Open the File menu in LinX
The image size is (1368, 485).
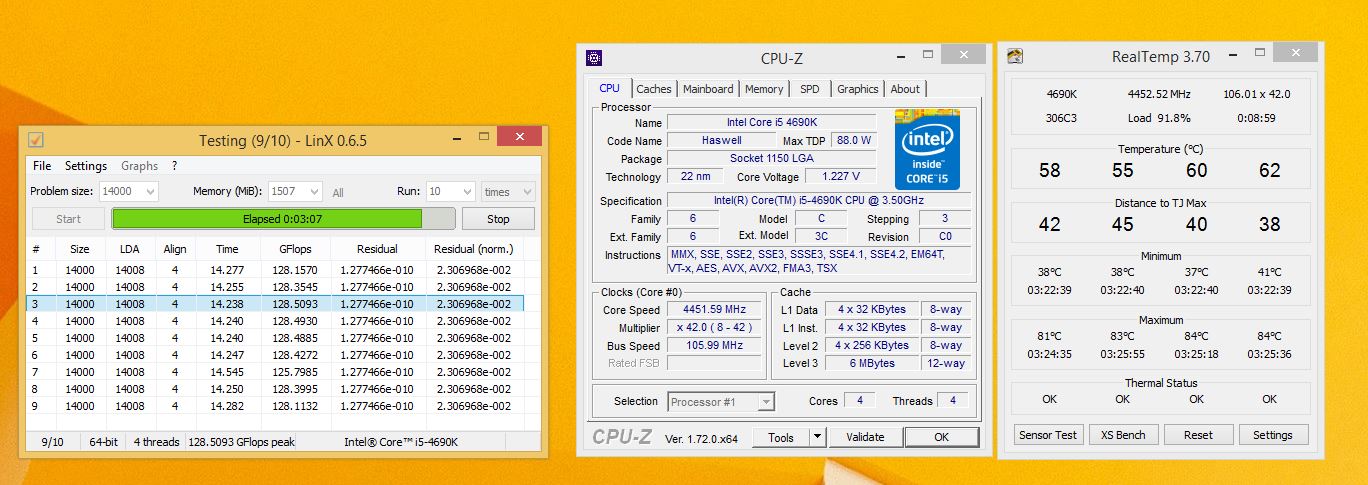click(42, 166)
